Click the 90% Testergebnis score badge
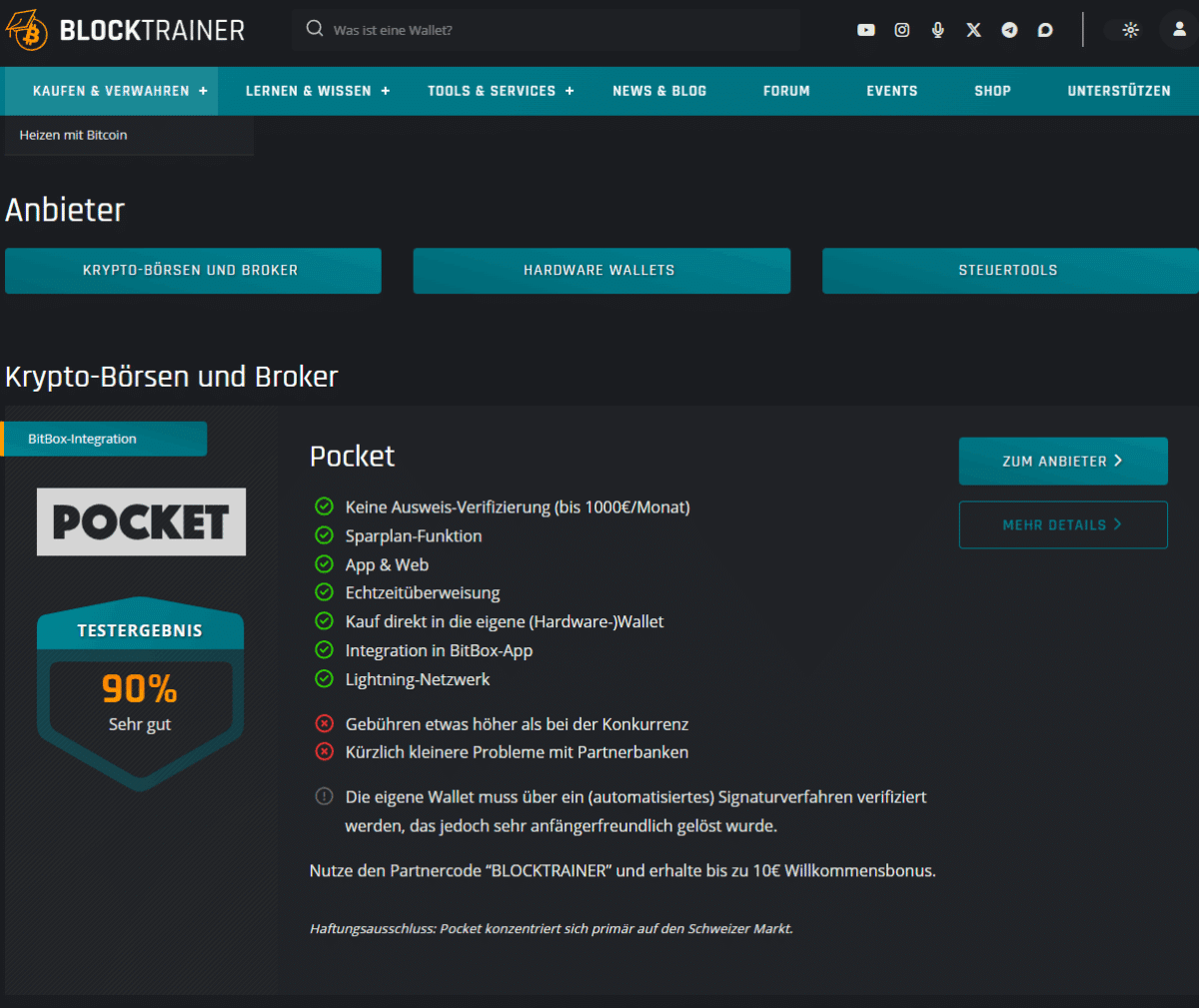The width and height of the screenshot is (1199, 1008). click(x=140, y=689)
